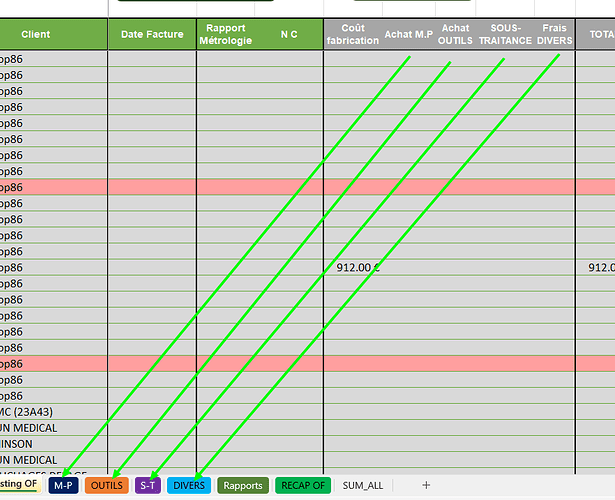Select the SUM_ALL sheet tab

pos(362,485)
